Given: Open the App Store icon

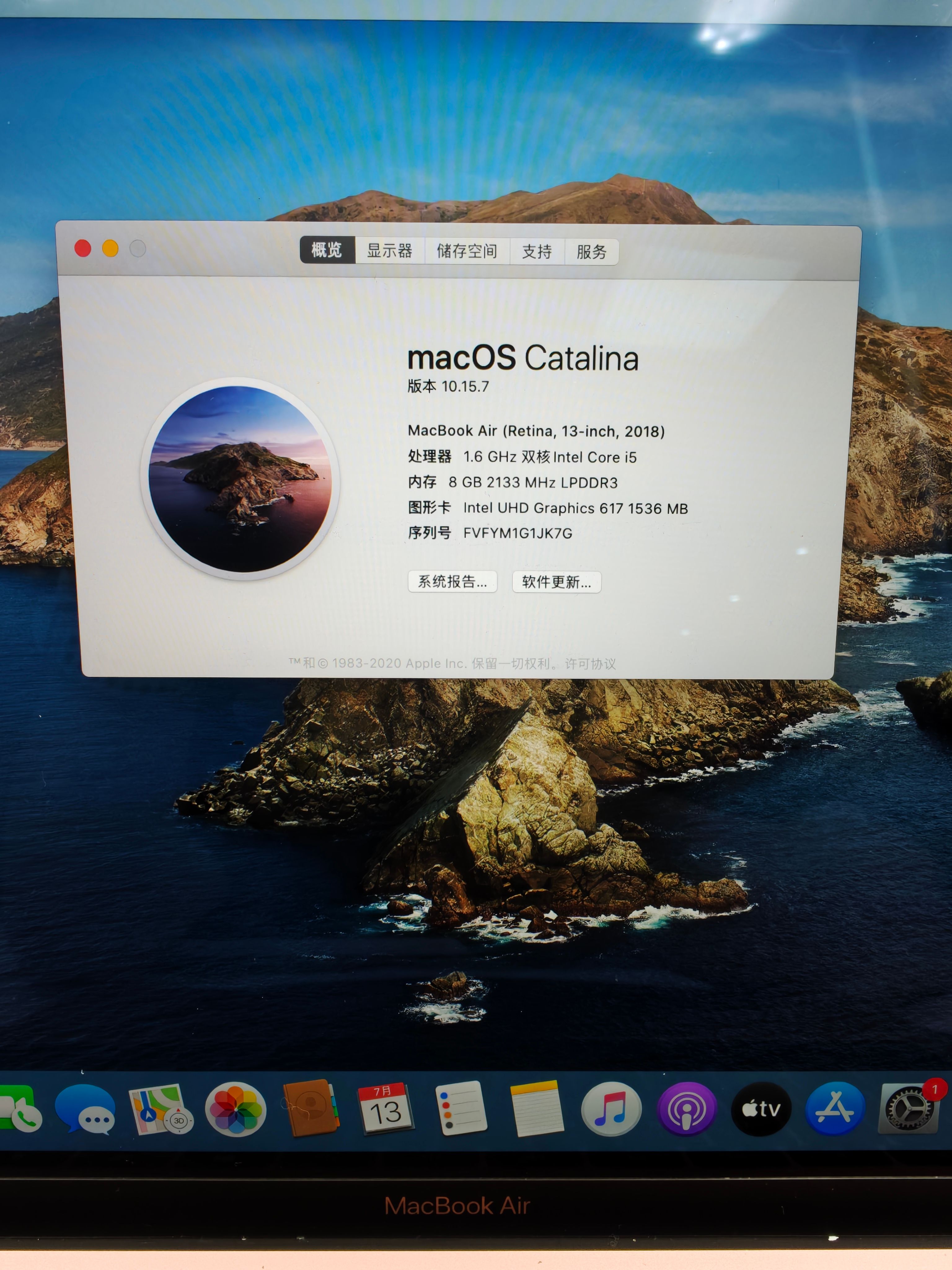Looking at the screenshot, I should 835,1109.
